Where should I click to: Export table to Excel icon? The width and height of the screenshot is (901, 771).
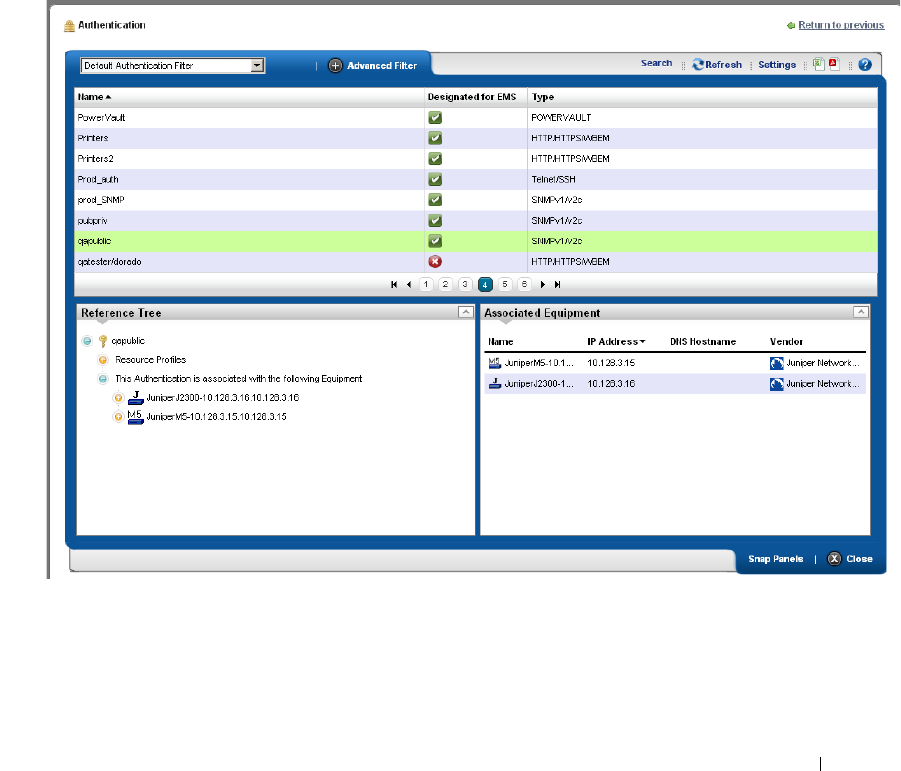(x=819, y=64)
